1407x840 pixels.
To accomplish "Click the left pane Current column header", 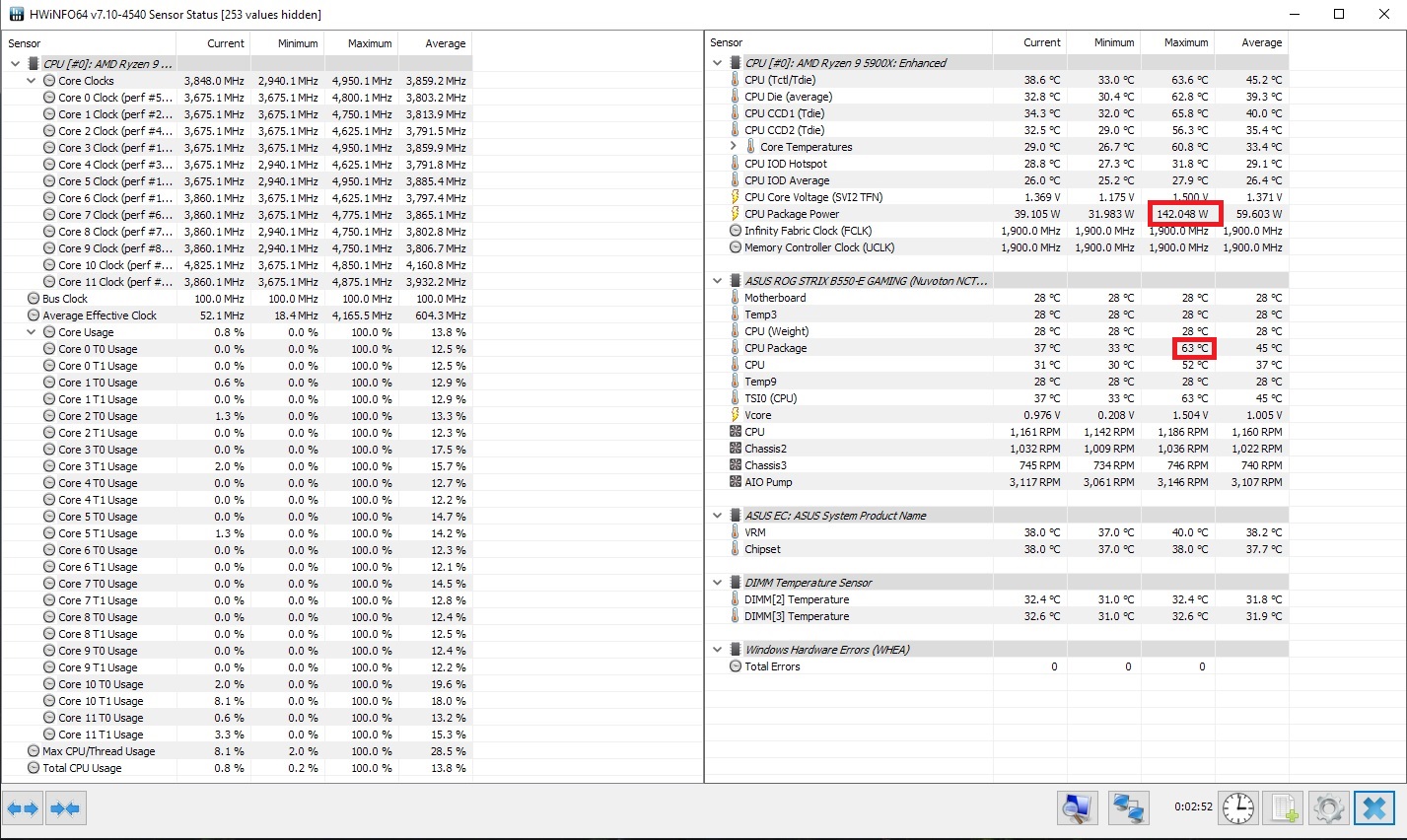I will (213, 43).
